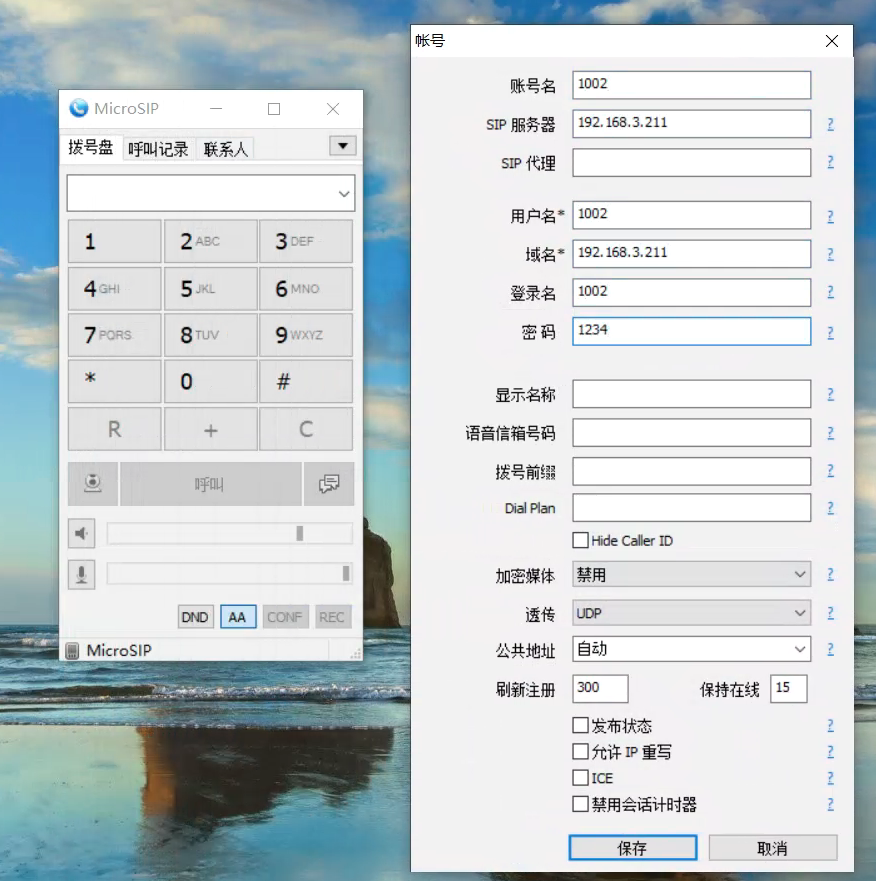Click help link next to 密码 field
The image size is (876, 881).
(830, 333)
